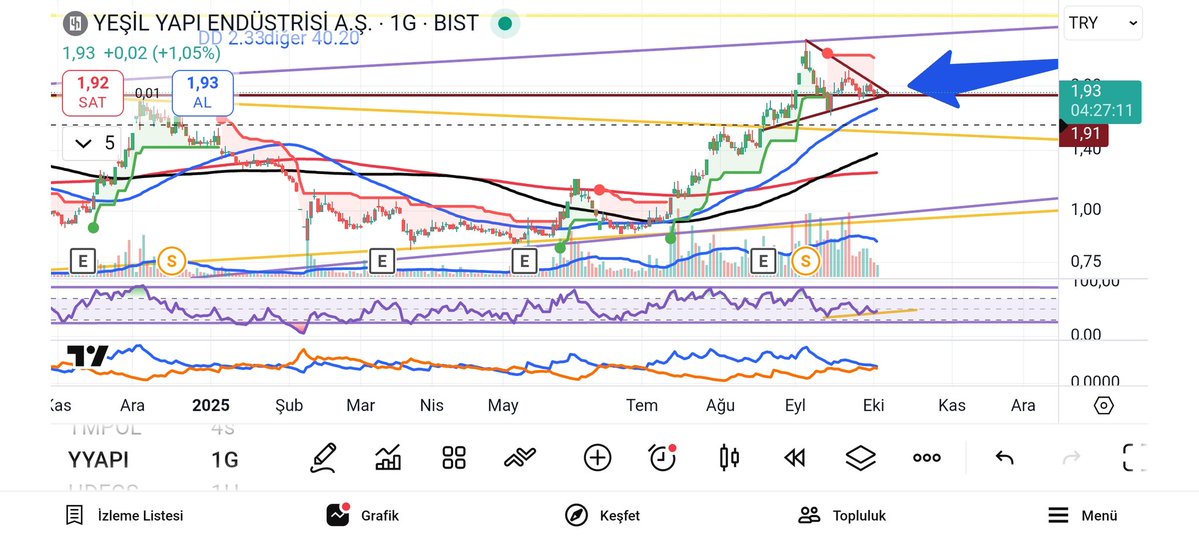This screenshot has width=1199, height=540.
Task: Open the 1G interval selector
Action: (x=225, y=460)
